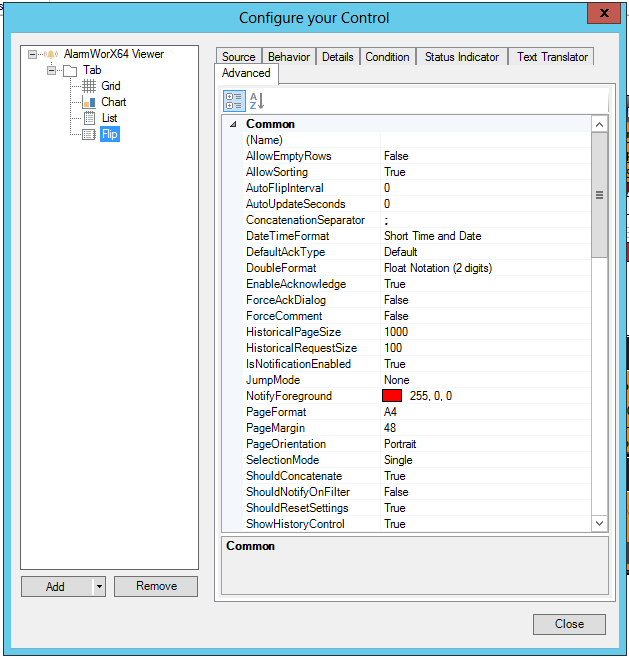The width and height of the screenshot is (629, 660).
Task: Open the Status Indicator tab
Action: coord(461,57)
